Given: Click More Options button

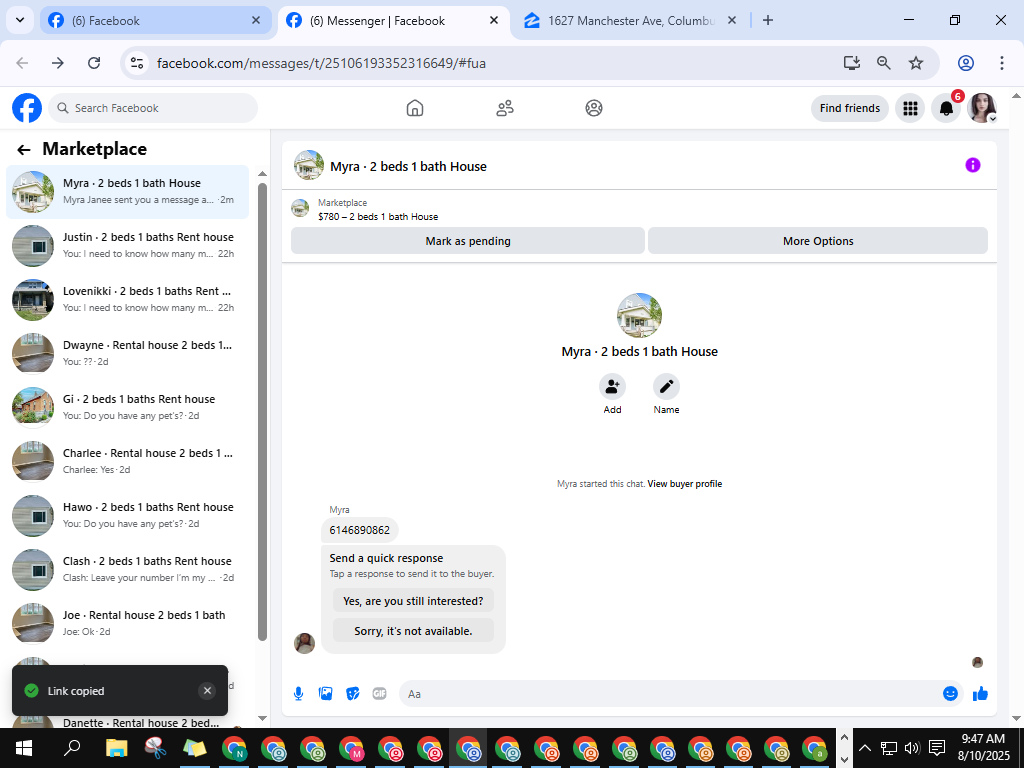Looking at the screenshot, I should [818, 241].
